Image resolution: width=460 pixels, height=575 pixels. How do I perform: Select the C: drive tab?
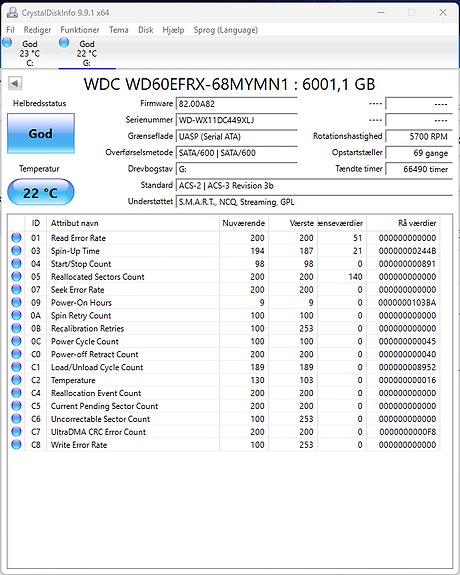click(x=29, y=53)
